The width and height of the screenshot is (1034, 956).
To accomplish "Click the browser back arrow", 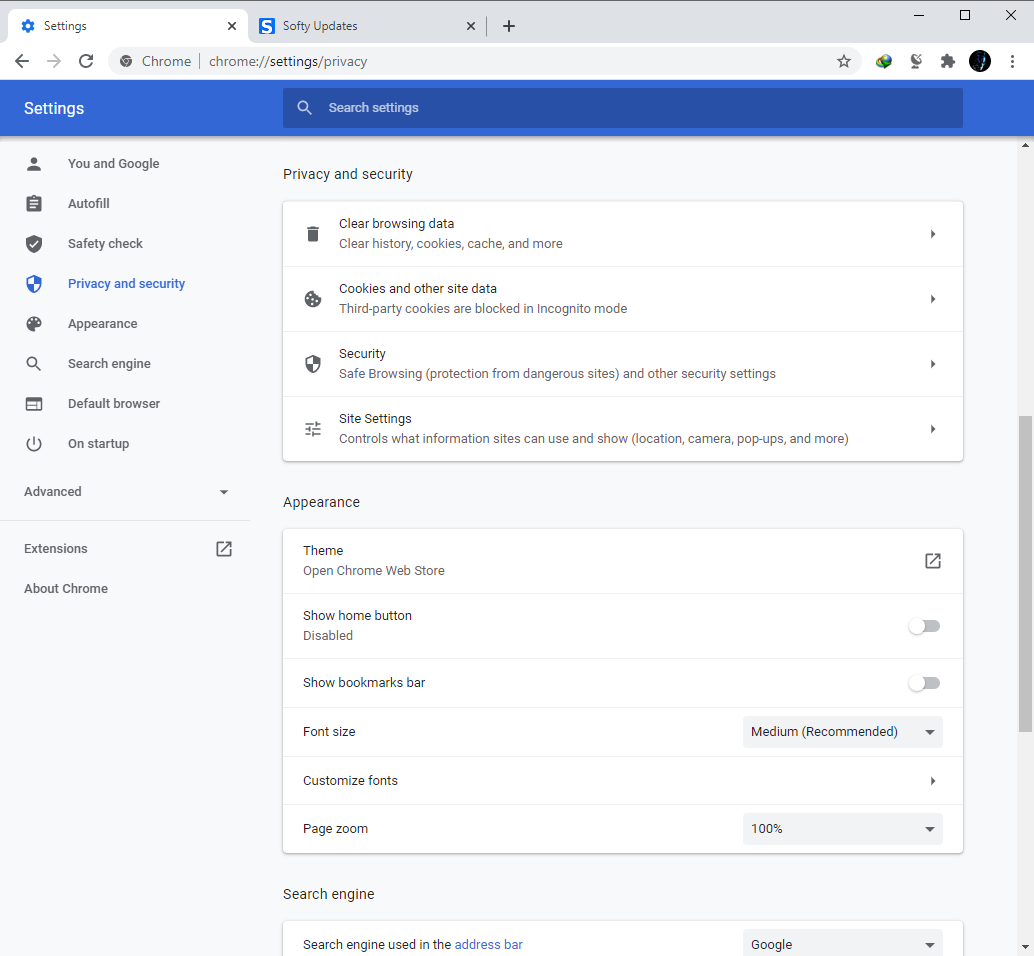I will [22, 61].
